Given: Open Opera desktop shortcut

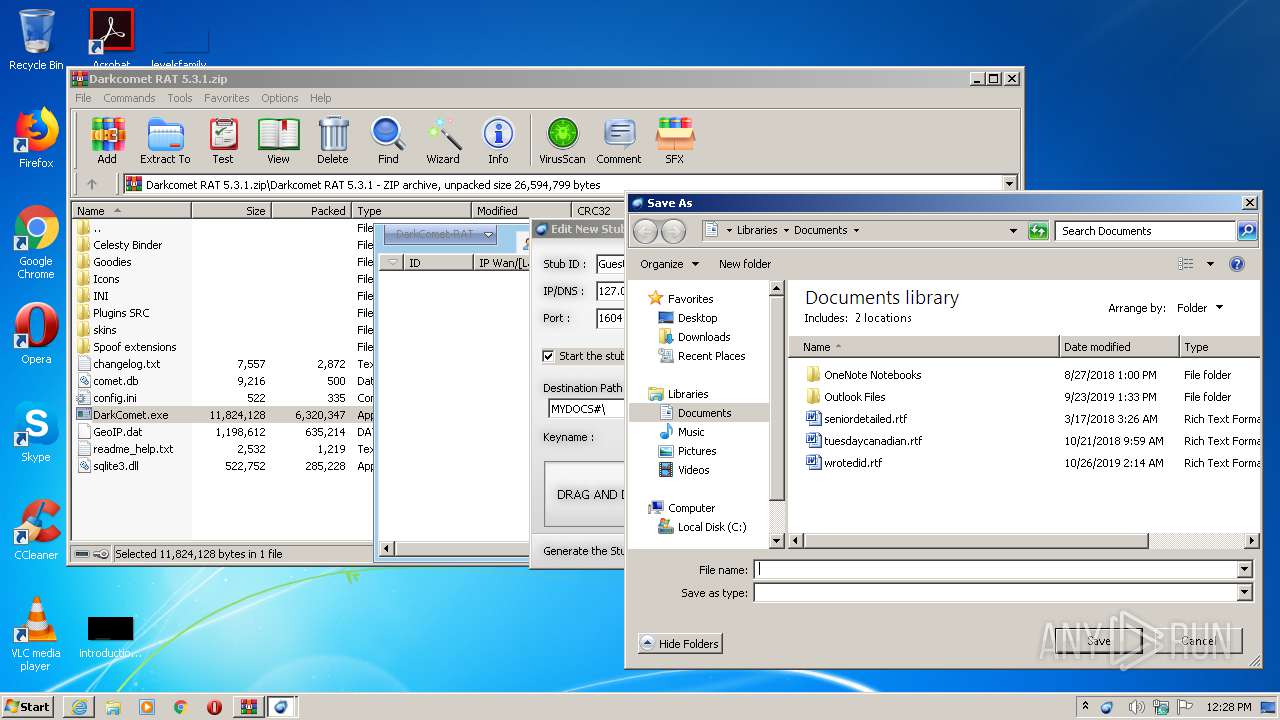Looking at the screenshot, I should point(36,334).
